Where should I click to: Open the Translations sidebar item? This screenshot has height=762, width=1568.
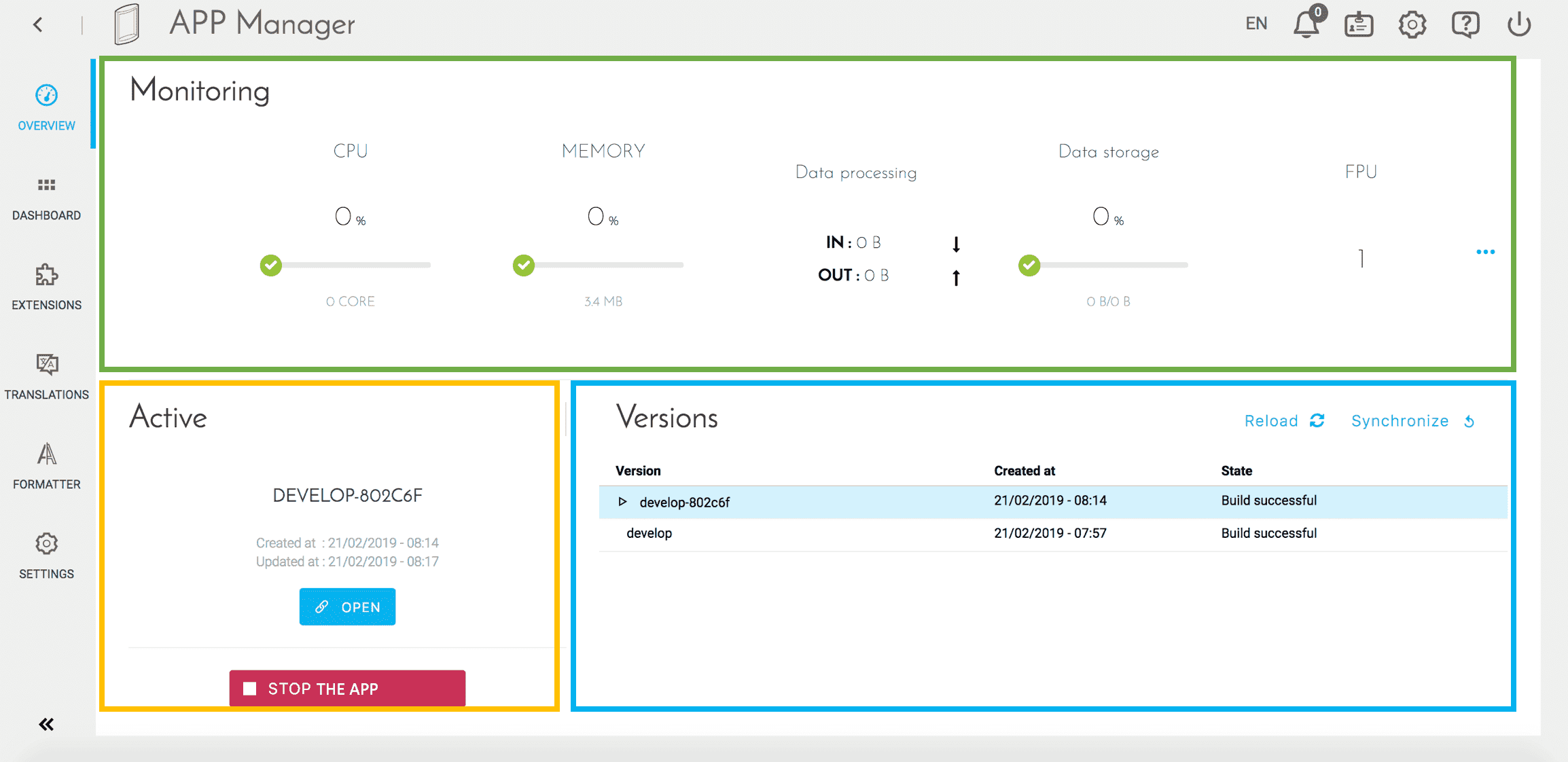tap(46, 378)
